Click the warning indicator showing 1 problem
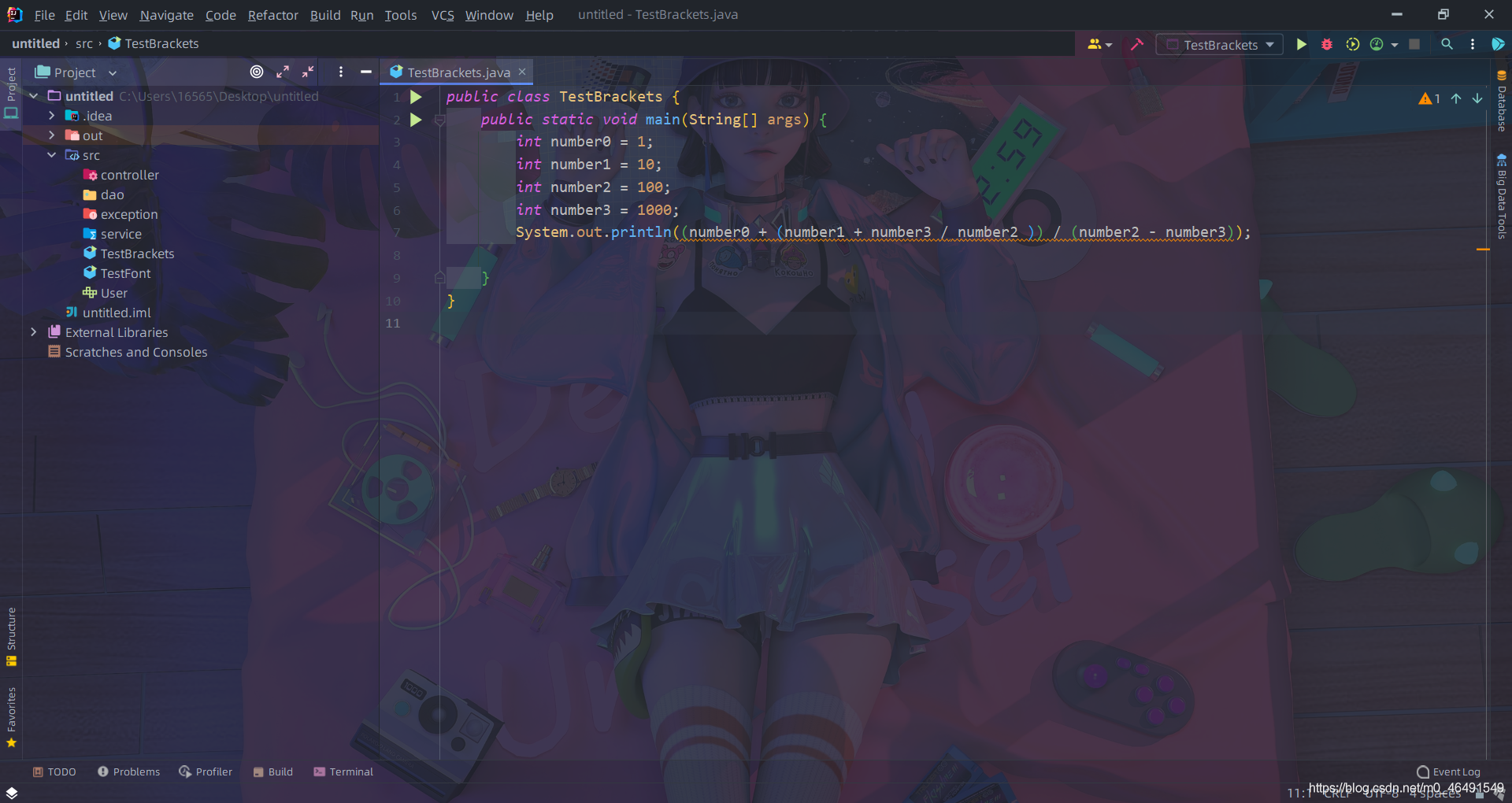Viewport: 1512px width, 803px height. (1429, 98)
